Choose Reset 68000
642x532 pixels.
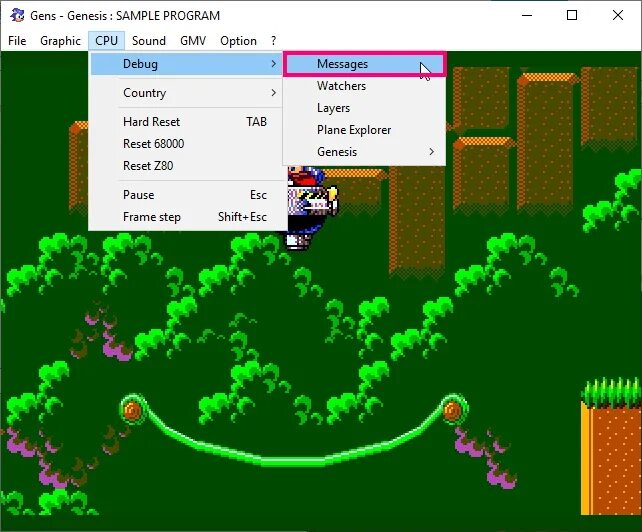186,144
